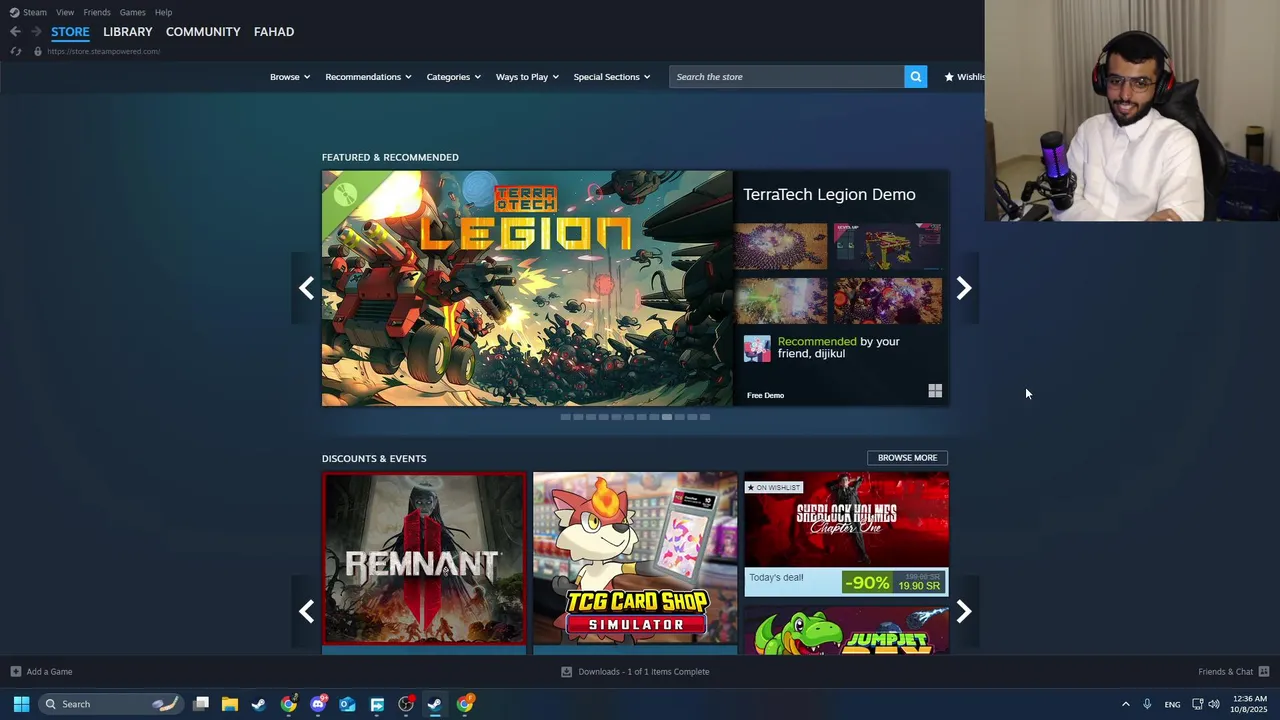Viewport: 1280px width, 720px height.
Task: Focus the Search the store field
Action: [x=787, y=77]
